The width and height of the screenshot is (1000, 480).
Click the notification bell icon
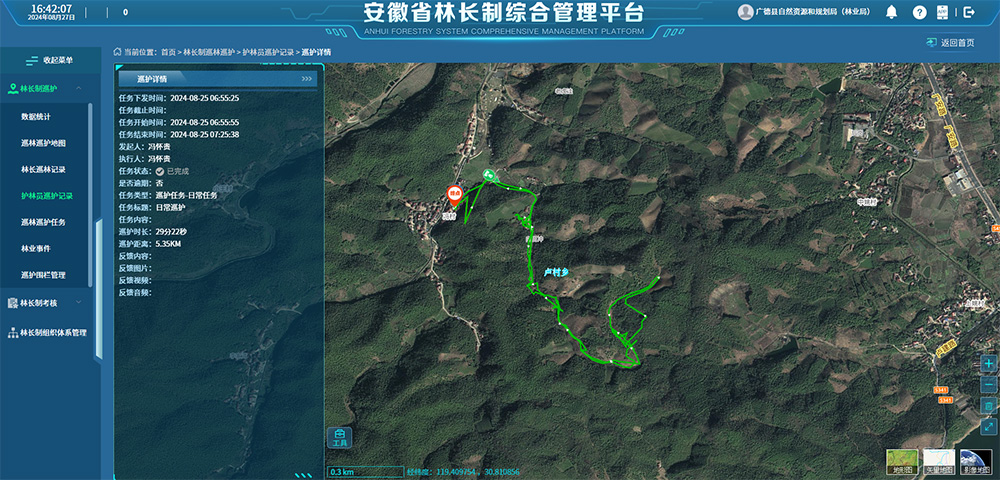pyautogui.click(x=891, y=12)
